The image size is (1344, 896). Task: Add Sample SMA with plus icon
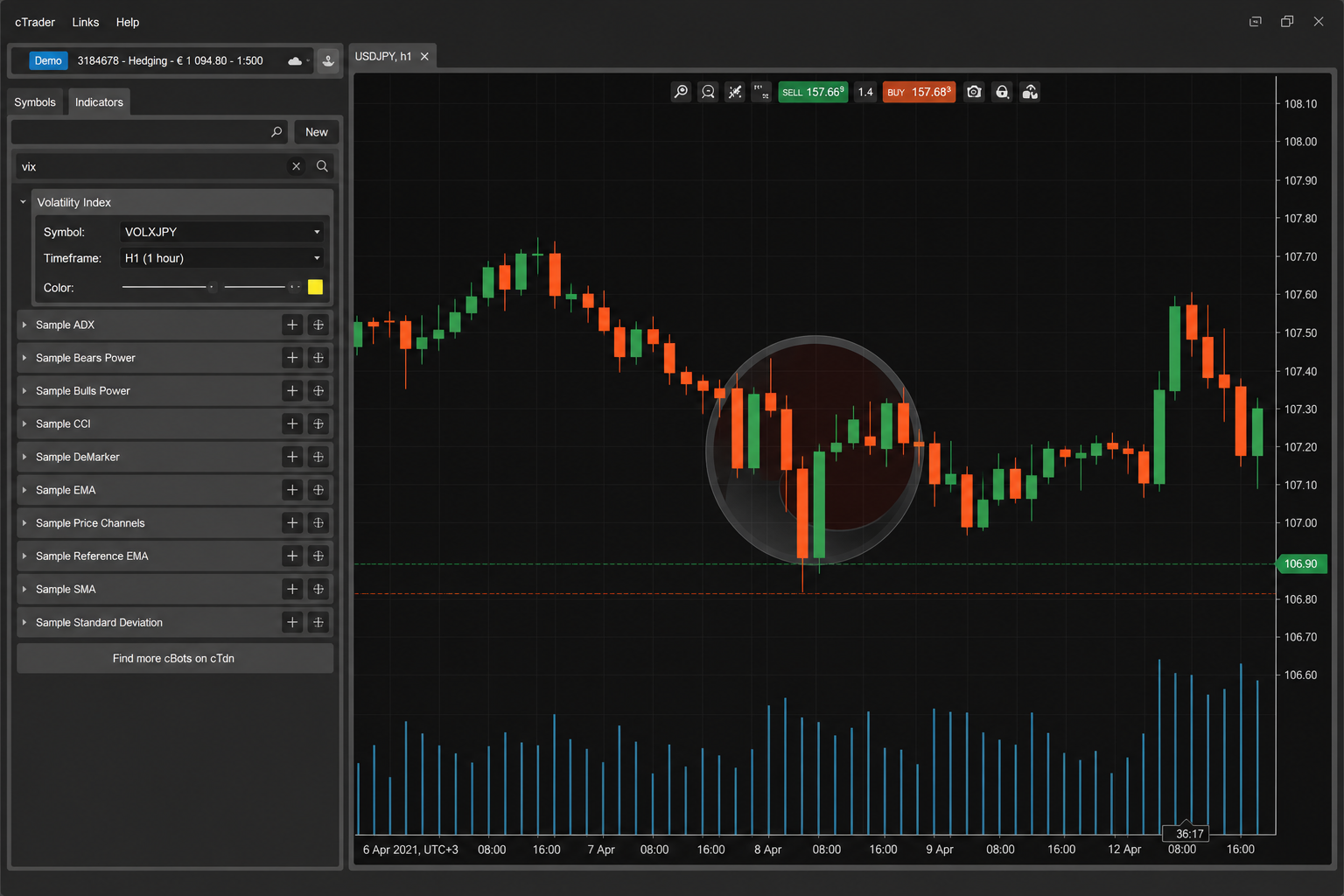(x=292, y=589)
